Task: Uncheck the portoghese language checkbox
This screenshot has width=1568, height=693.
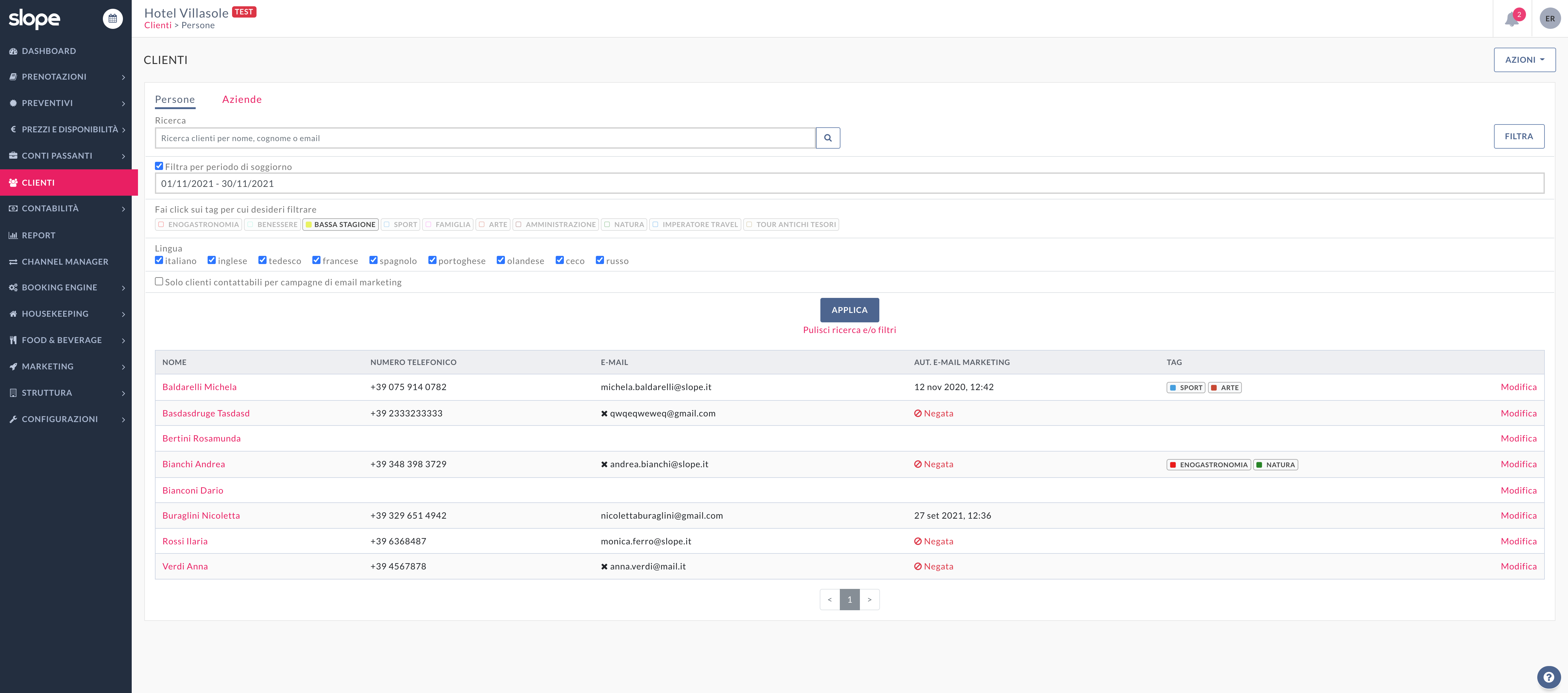Action: click(x=432, y=260)
